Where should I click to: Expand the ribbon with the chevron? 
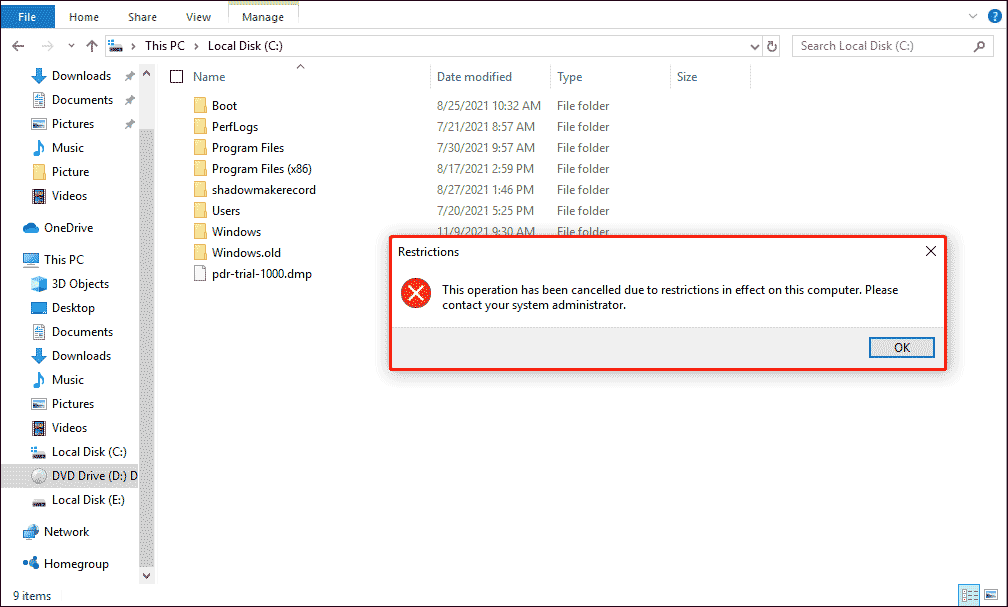[x=973, y=16]
